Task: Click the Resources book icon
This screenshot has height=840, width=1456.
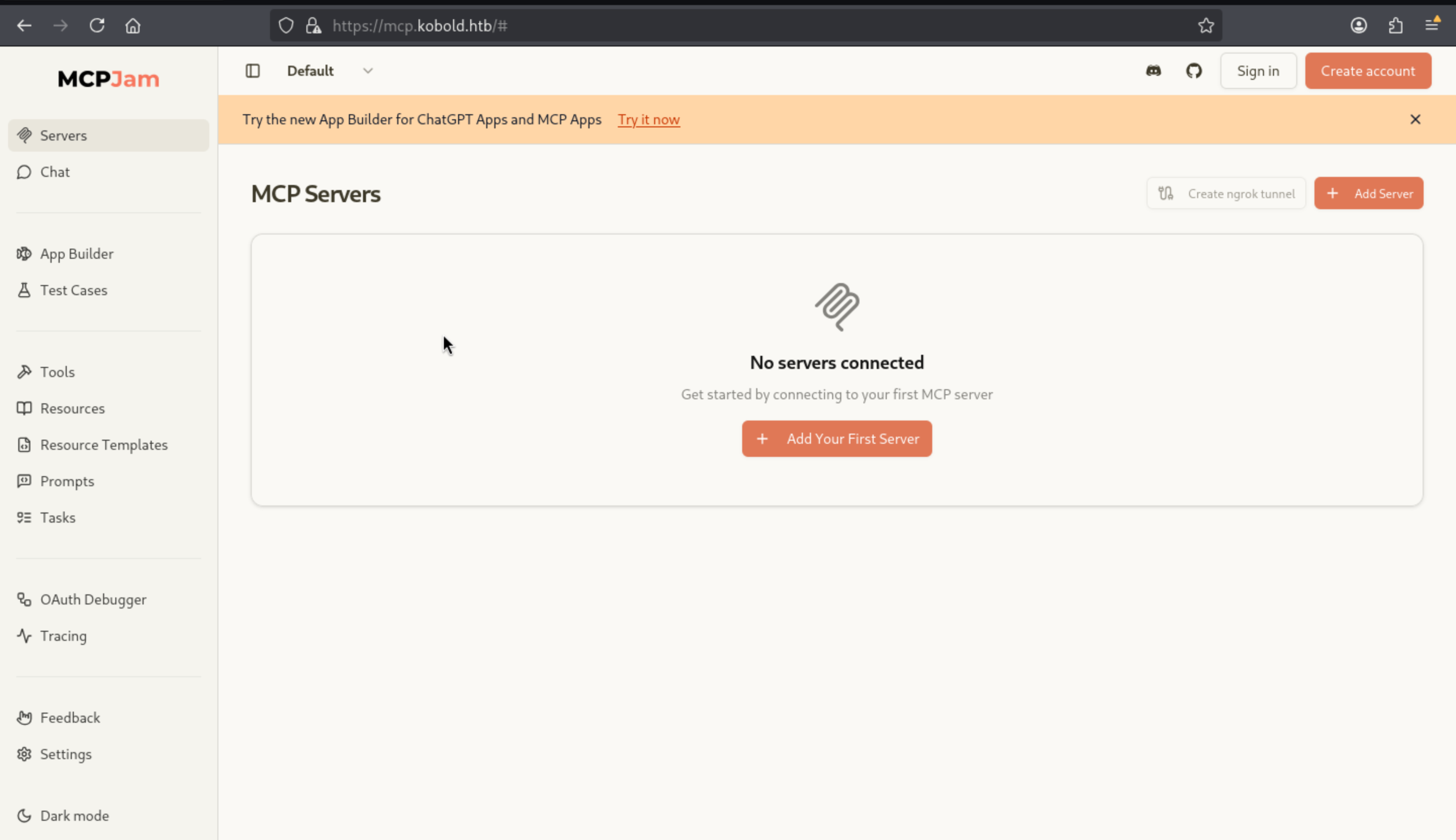Action: point(24,408)
